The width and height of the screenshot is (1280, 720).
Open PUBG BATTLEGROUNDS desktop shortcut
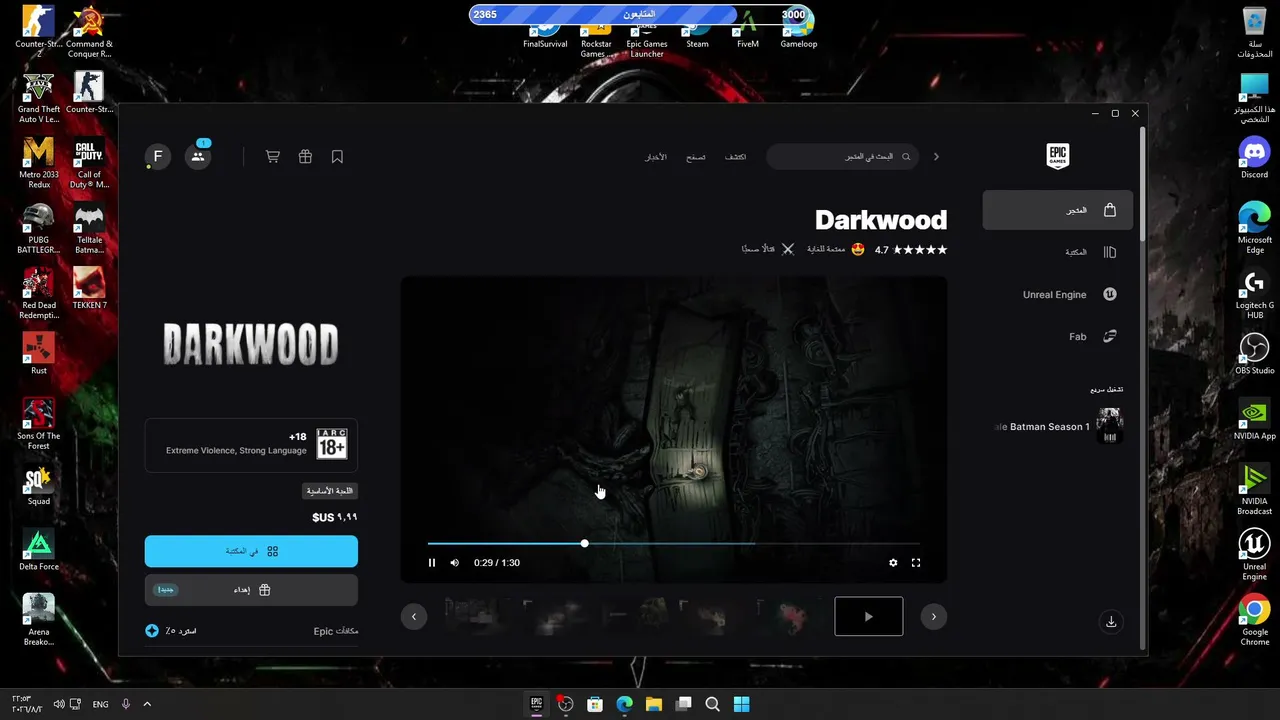click(x=39, y=228)
